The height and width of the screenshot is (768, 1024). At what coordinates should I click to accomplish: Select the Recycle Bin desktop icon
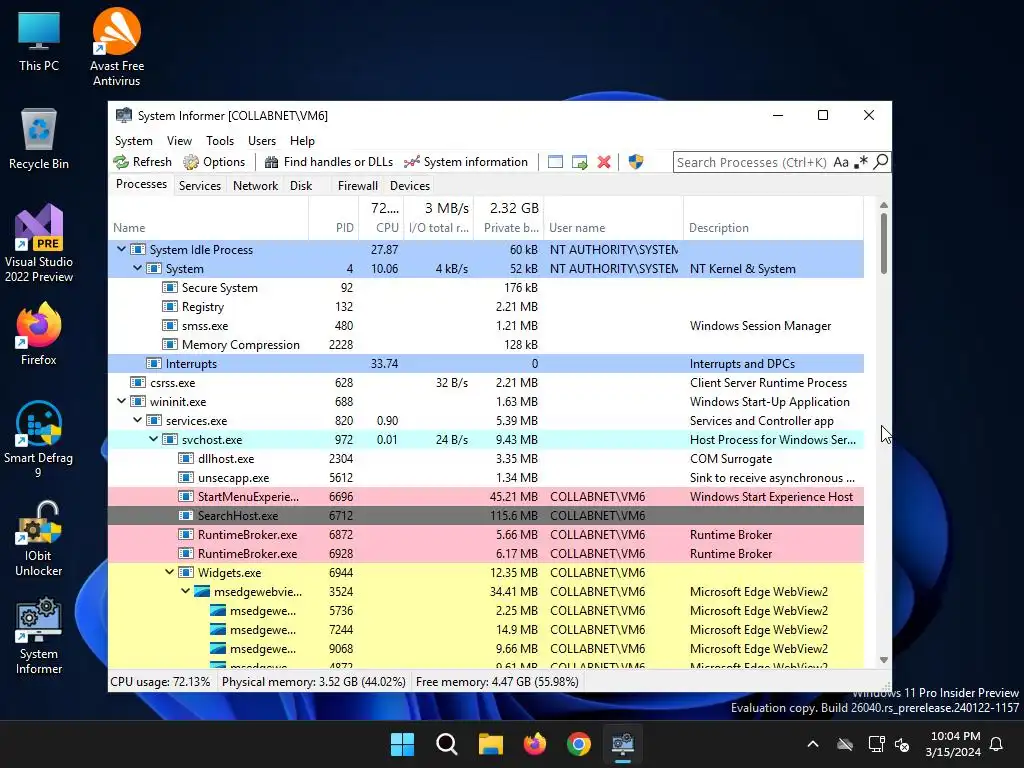[x=39, y=138]
